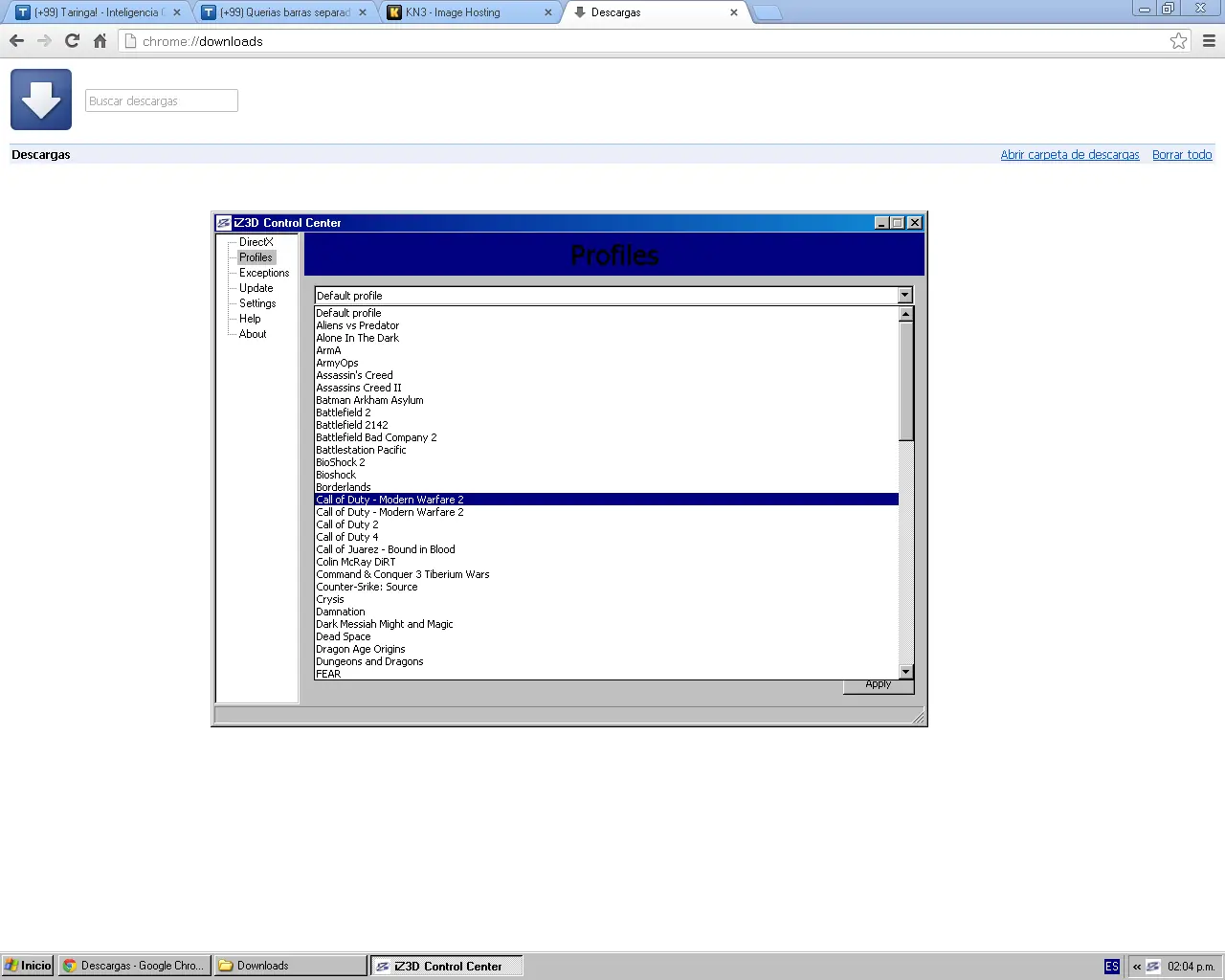The image size is (1225, 980).
Task: Click the profile list scrollbar thumb
Action: pyautogui.click(x=906, y=381)
